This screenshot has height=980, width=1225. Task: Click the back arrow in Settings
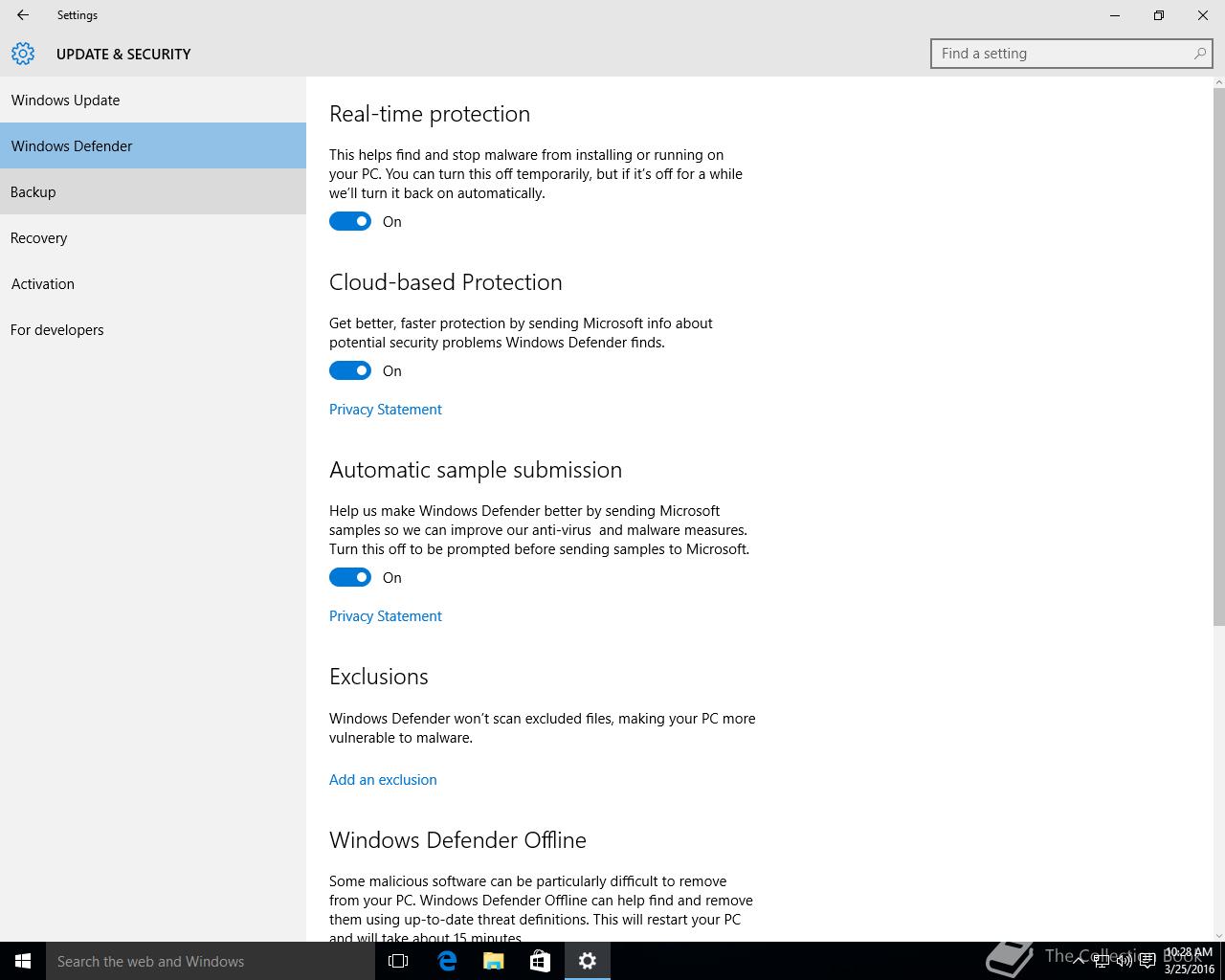point(23,15)
